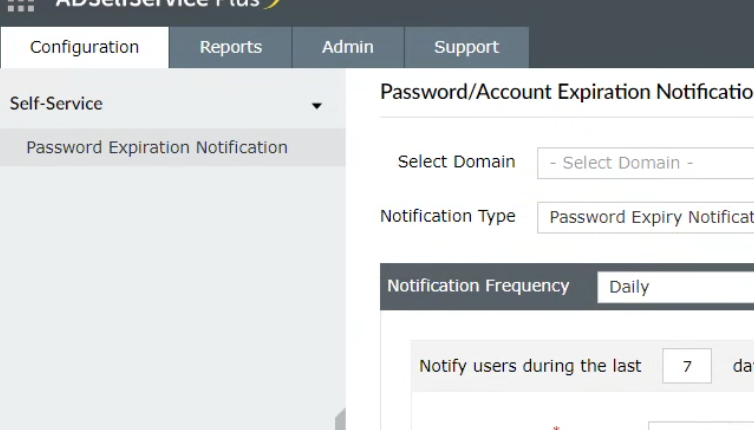The height and width of the screenshot is (430, 754).
Task: Click the Select Domain label
Action: point(456,162)
